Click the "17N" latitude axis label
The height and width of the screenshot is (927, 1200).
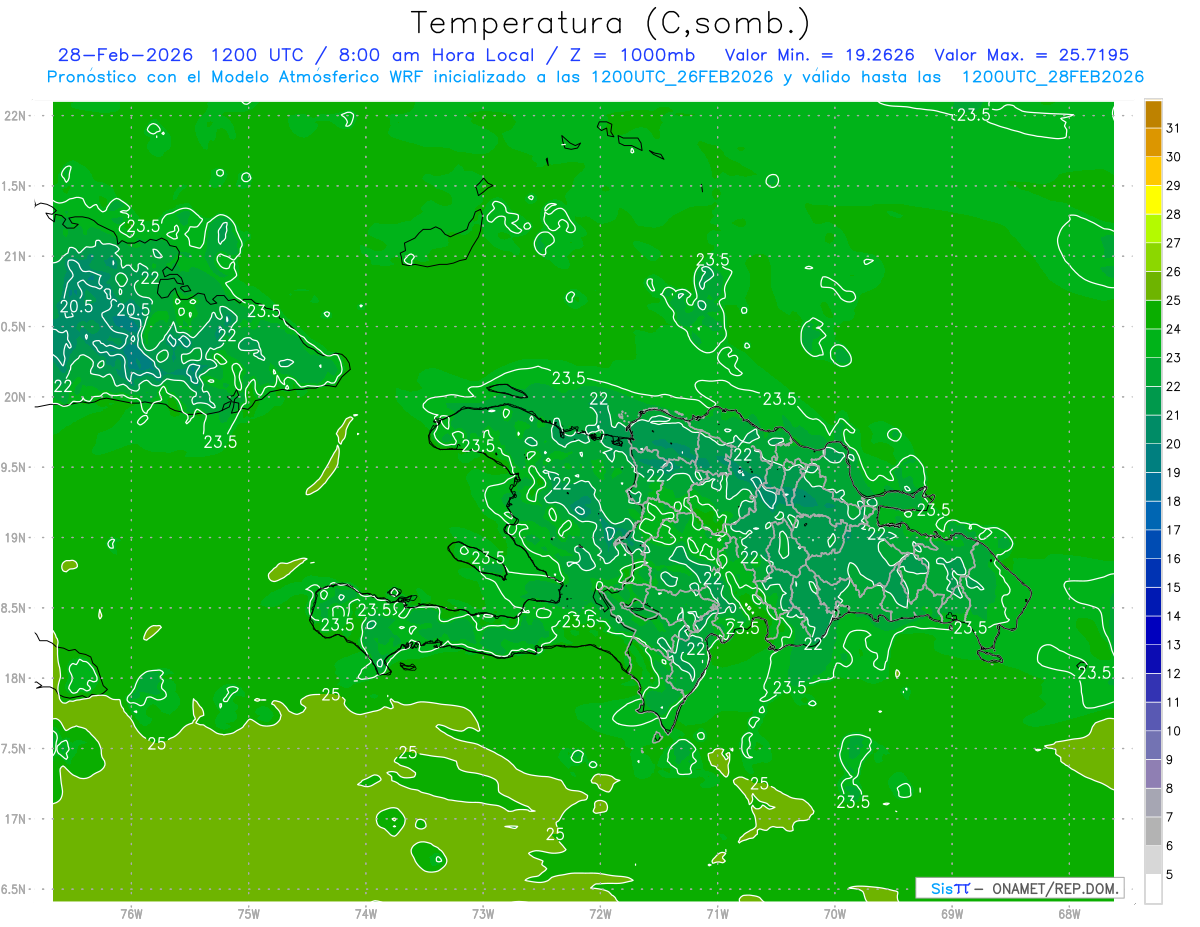point(16,819)
